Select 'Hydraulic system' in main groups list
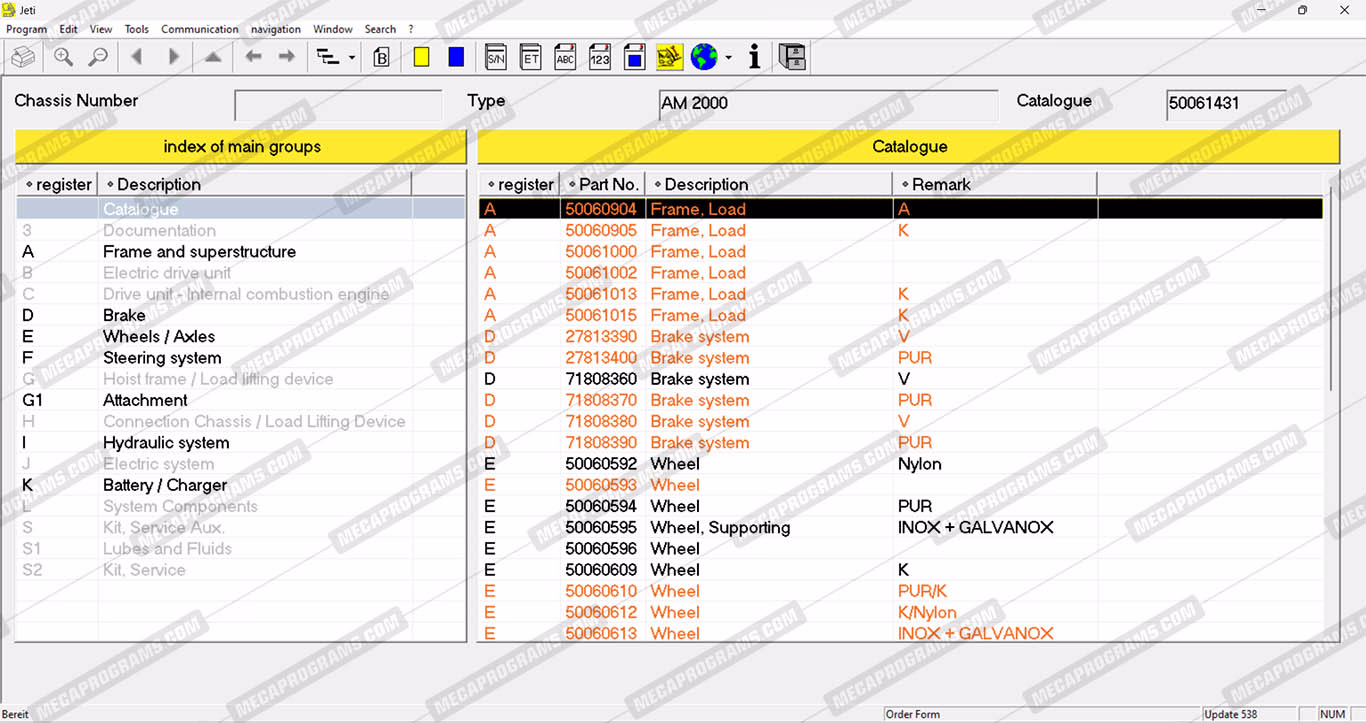This screenshot has height=723, width=1366. (x=166, y=443)
